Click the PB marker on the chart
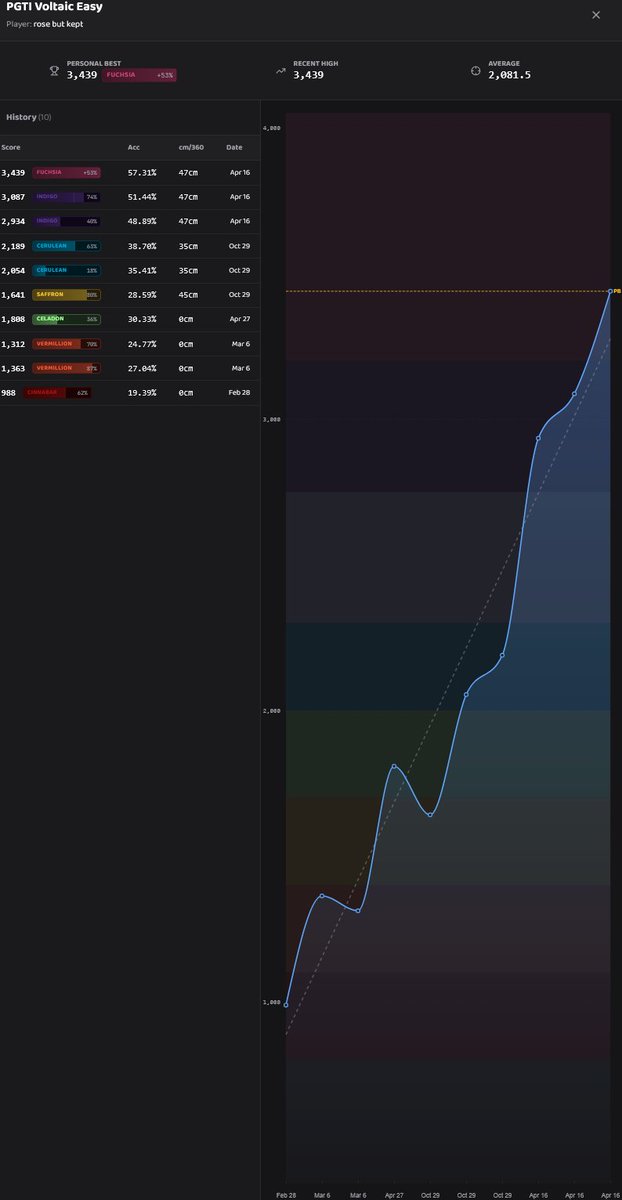 click(617, 291)
